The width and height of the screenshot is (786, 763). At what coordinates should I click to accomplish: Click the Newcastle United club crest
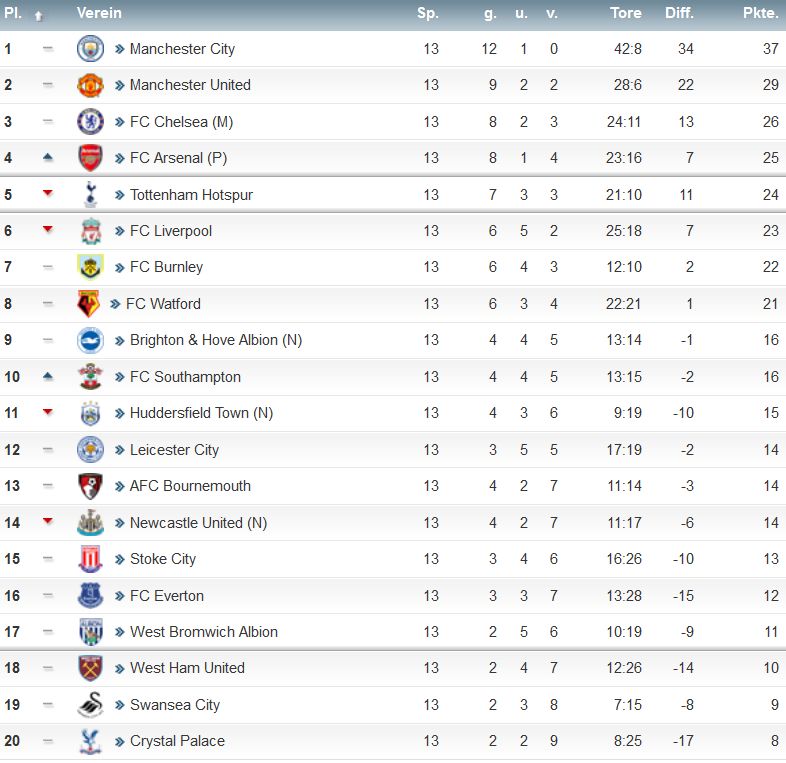[90, 523]
